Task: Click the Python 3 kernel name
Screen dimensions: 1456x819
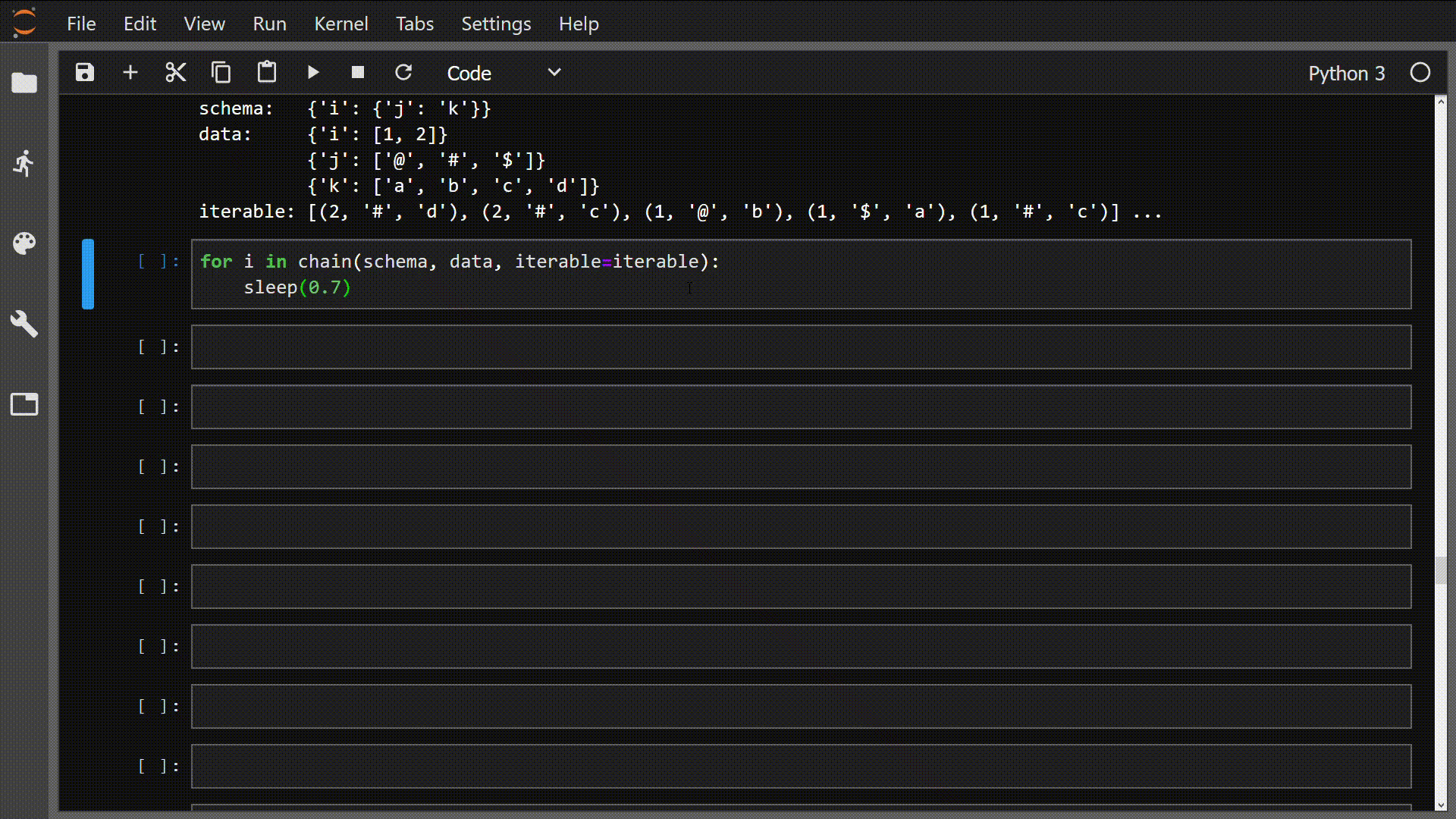Action: 1347,73
